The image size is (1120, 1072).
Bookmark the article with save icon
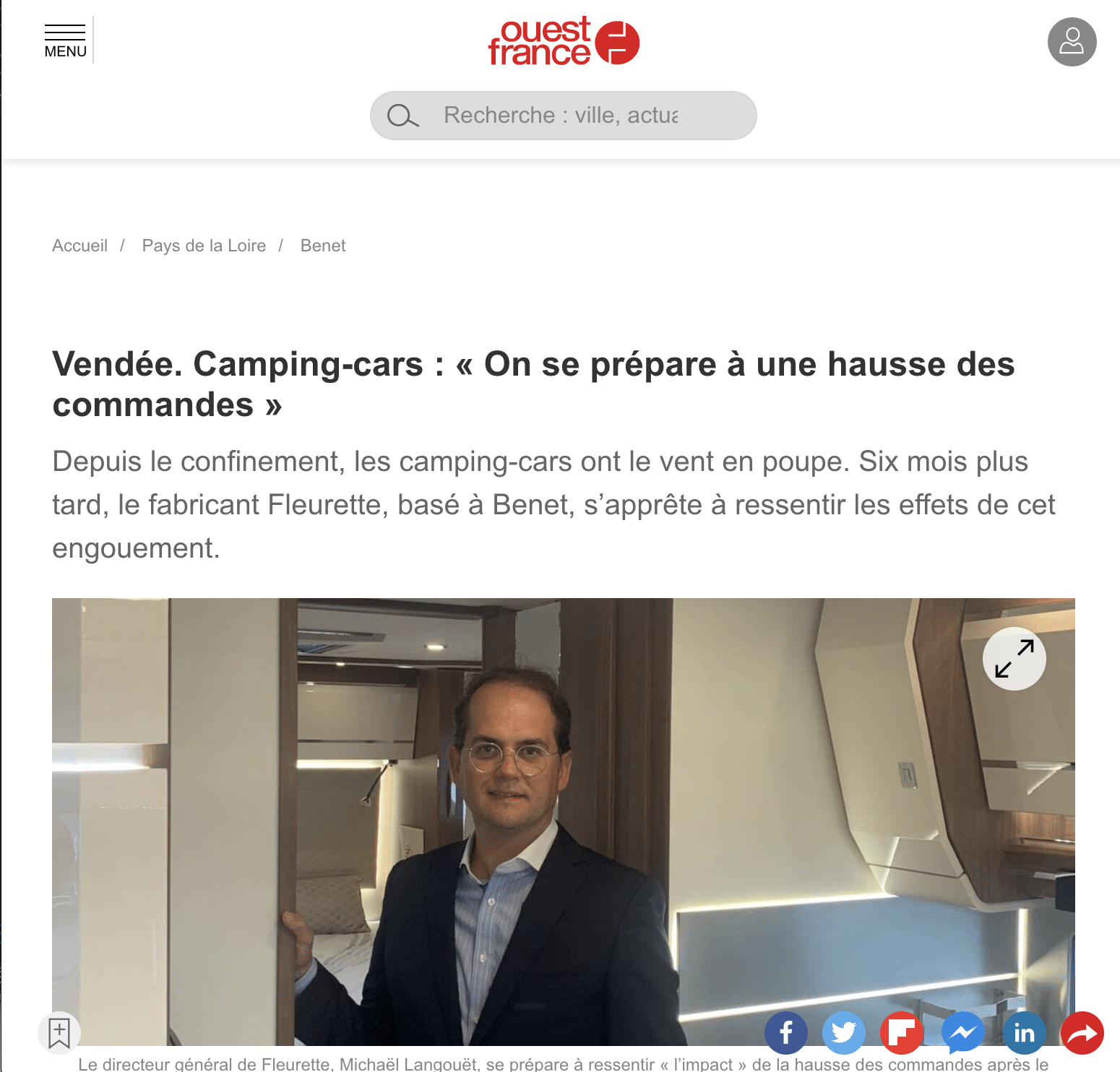point(59,1033)
